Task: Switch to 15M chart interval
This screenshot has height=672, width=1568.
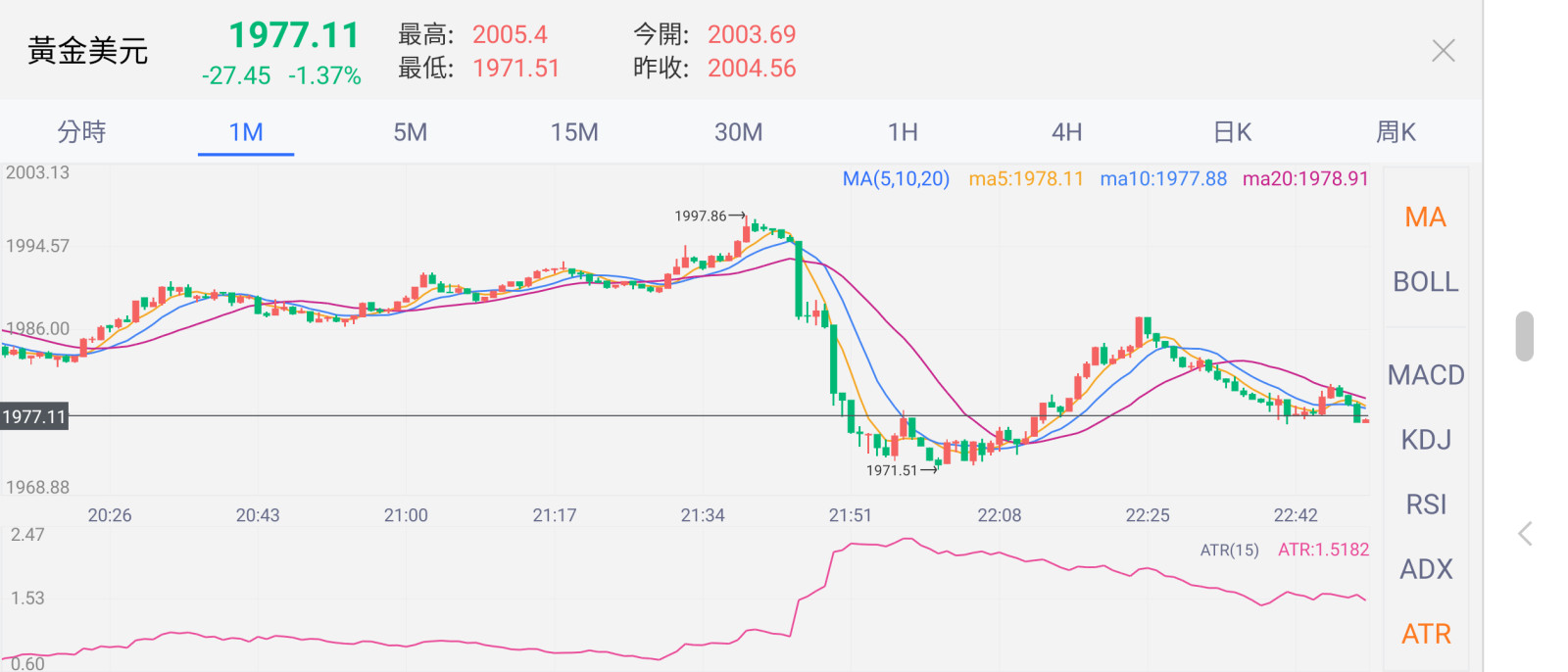Action: click(x=574, y=132)
